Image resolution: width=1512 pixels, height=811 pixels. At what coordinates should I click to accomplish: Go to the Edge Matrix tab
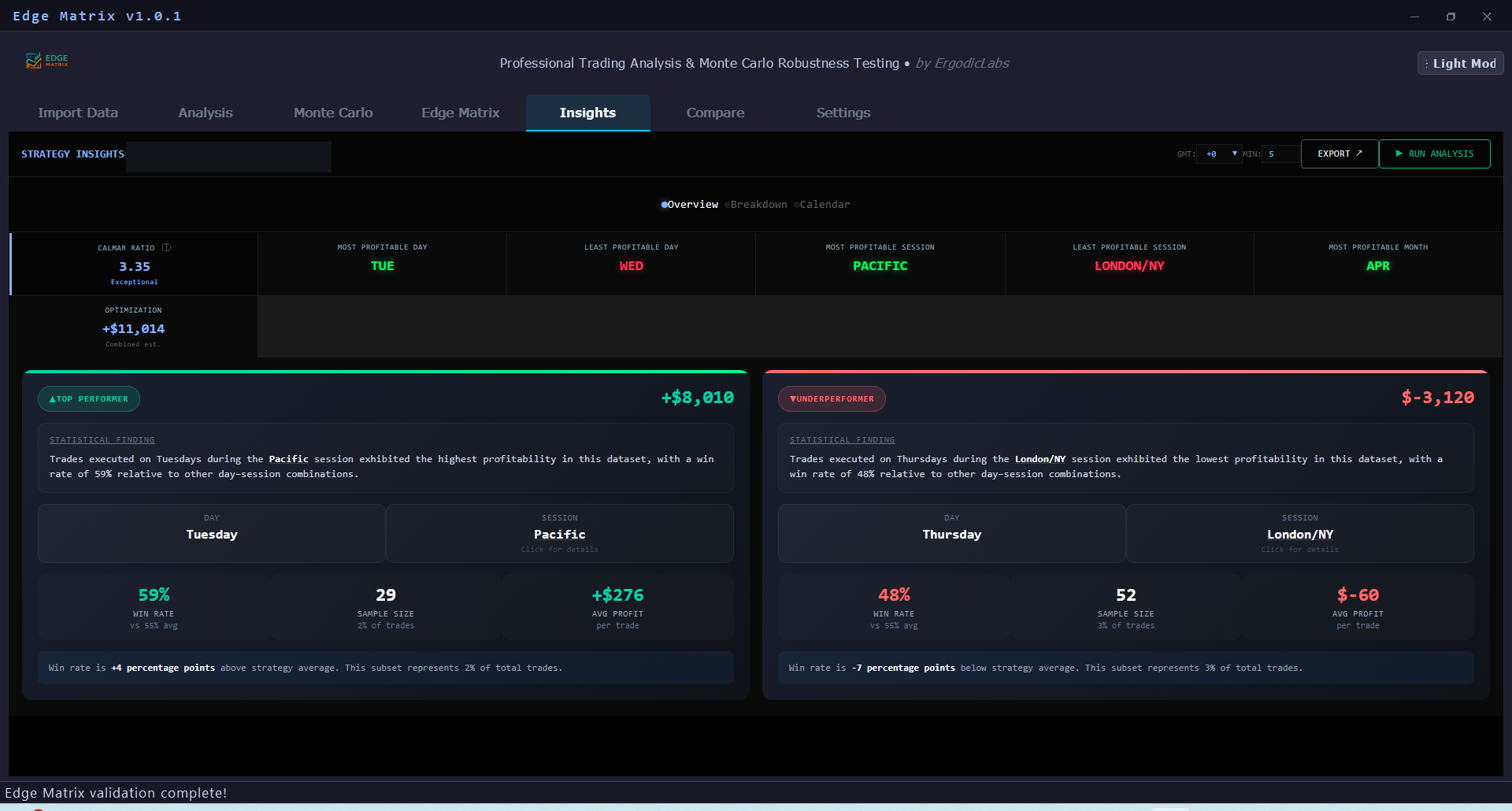pos(461,113)
